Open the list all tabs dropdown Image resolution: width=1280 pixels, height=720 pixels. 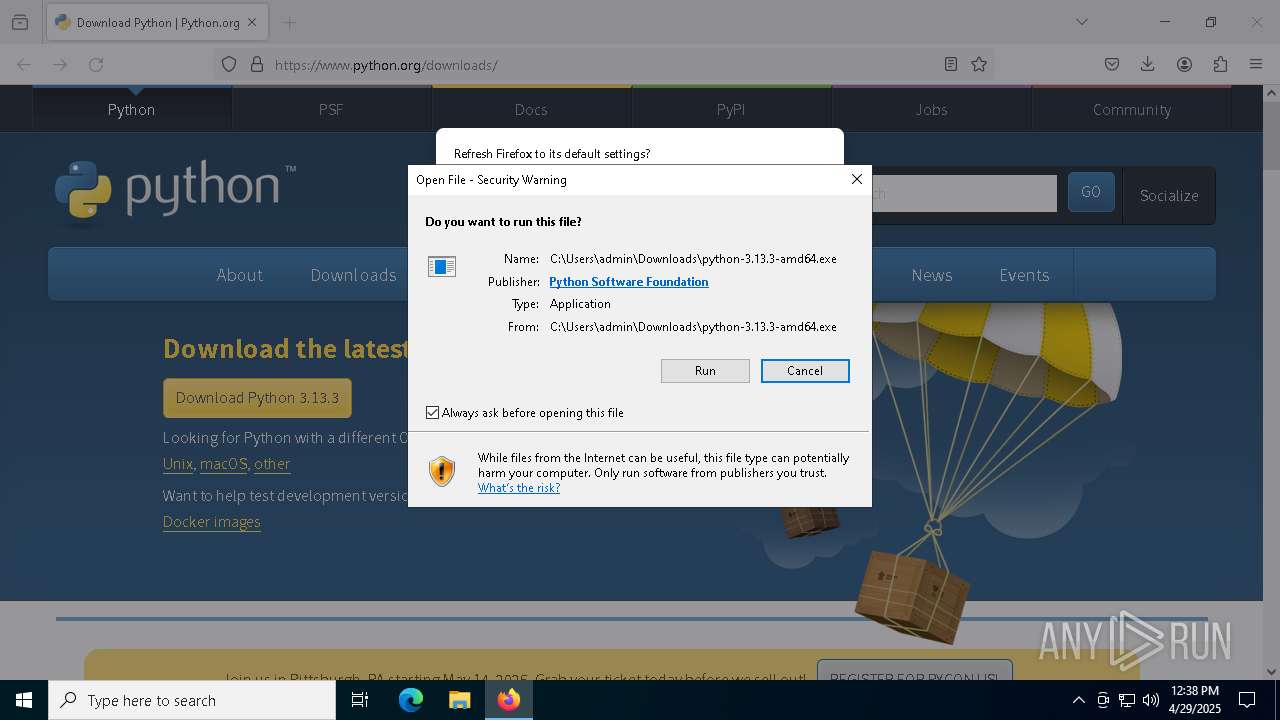pyautogui.click(x=1081, y=22)
